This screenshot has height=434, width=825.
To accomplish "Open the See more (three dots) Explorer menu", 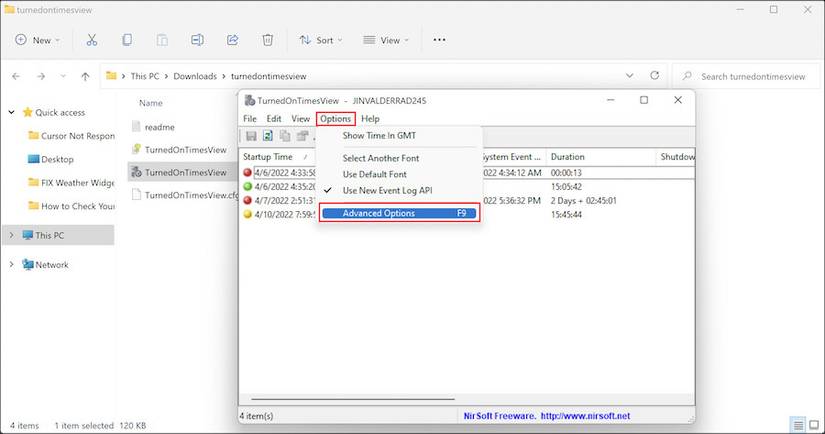I will point(439,40).
